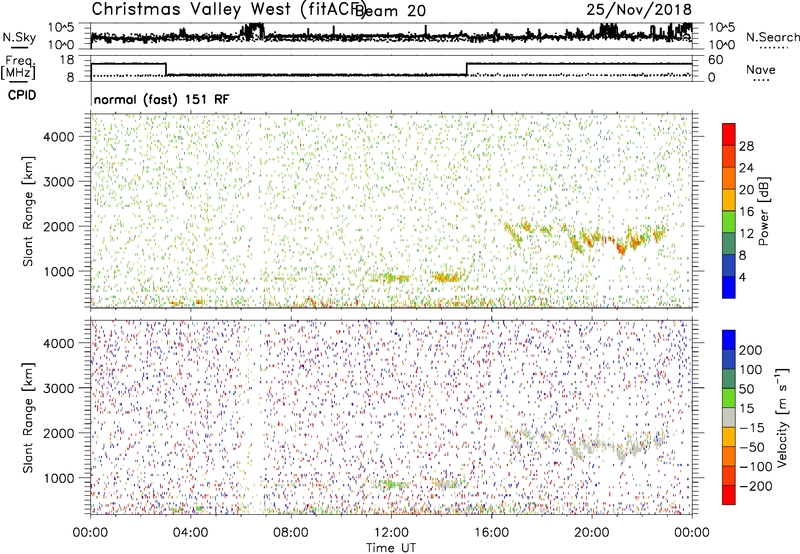The image size is (800, 554).
Task: Click the blue top of velocity colorbar
Action: 729,340
